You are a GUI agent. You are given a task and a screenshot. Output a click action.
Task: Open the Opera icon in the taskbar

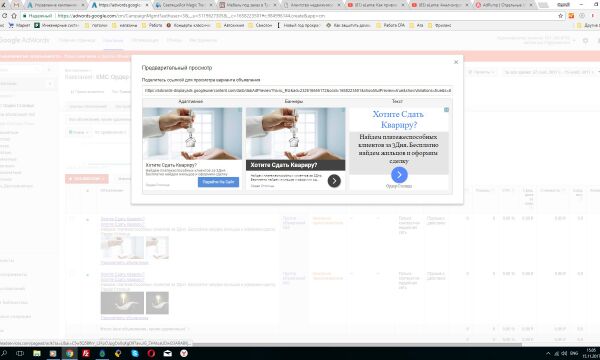(151, 353)
